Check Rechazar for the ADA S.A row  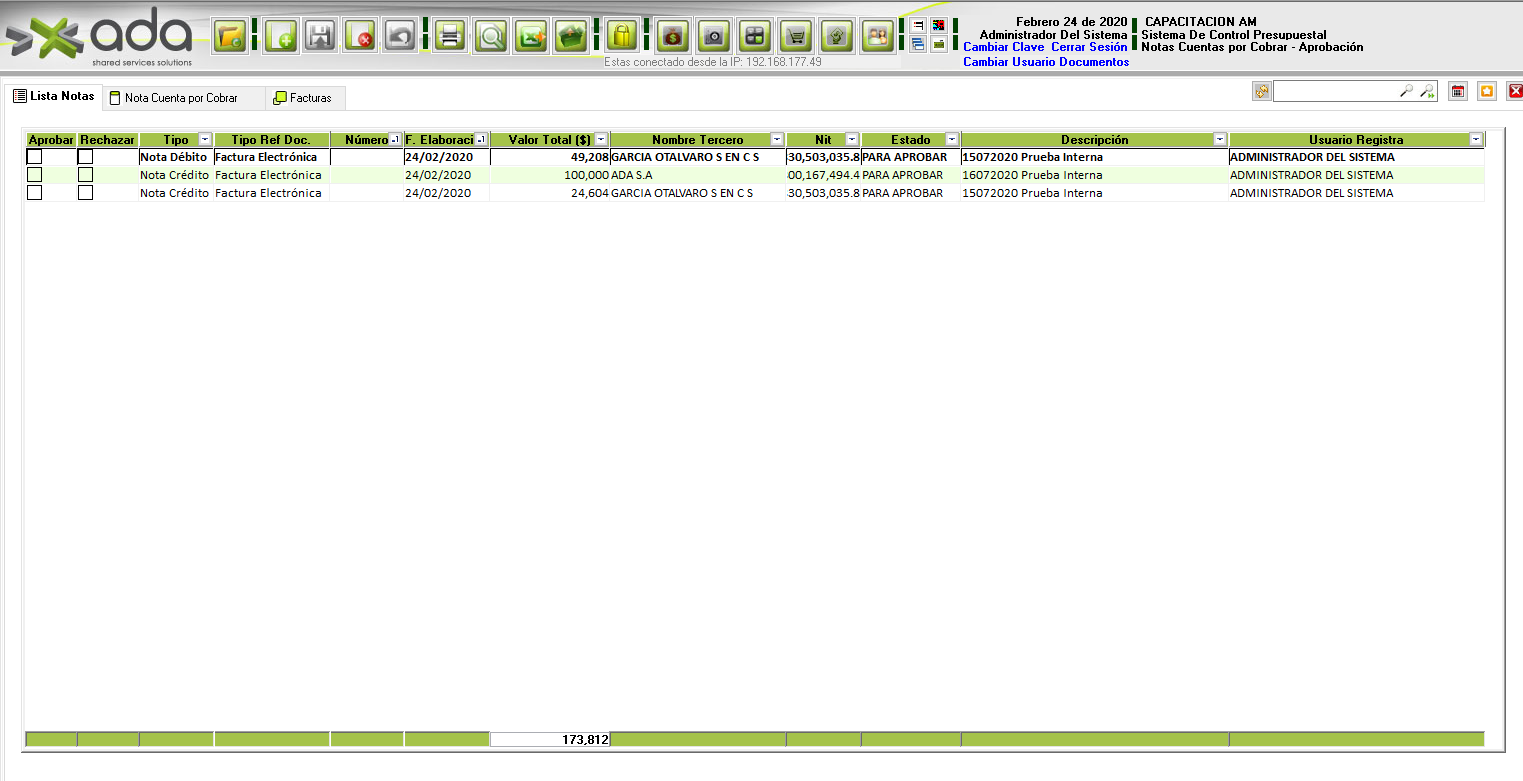(x=86, y=175)
